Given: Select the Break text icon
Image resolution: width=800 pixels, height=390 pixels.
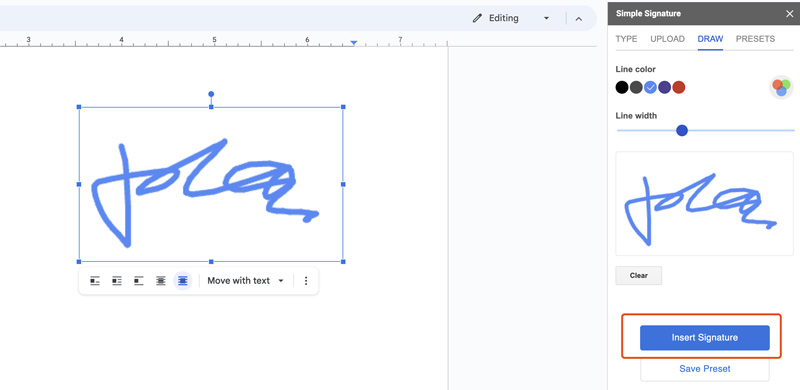Looking at the screenshot, I should 139,281.
